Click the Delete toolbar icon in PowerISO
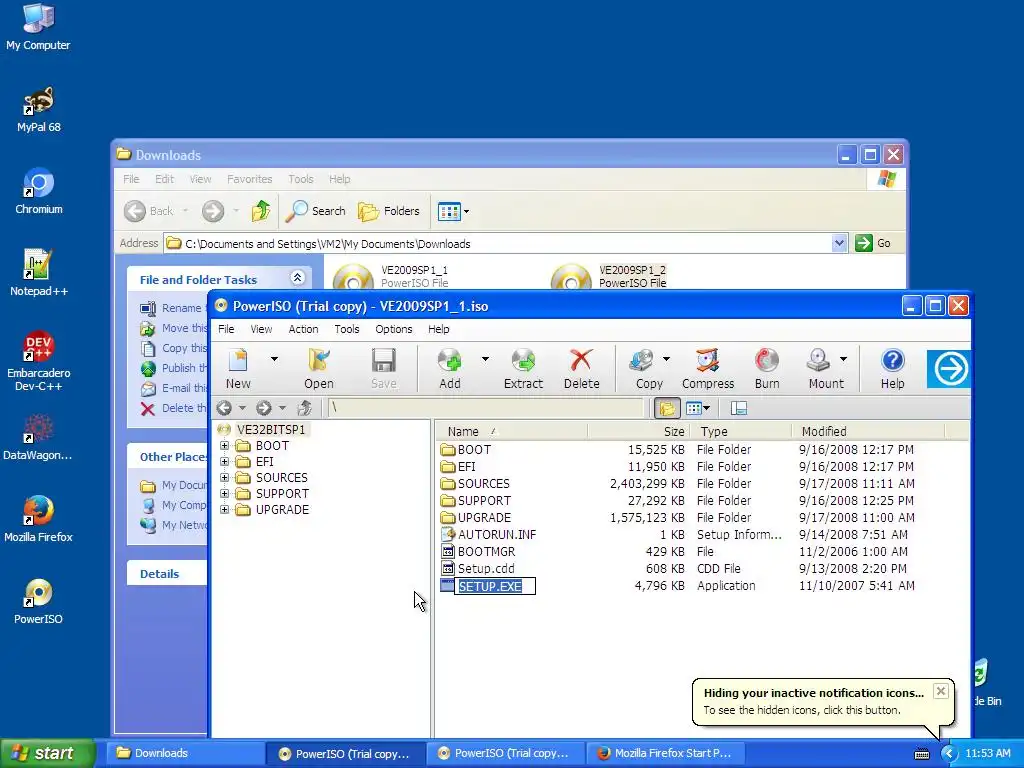The image size is (1024, 768). click(x=581, y=368)
